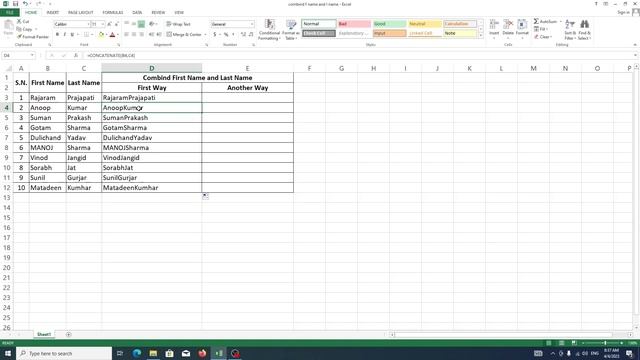Screen dimensions: 640x360
Task: Toggle Italic formatting
Action: (x=64, y=35)
